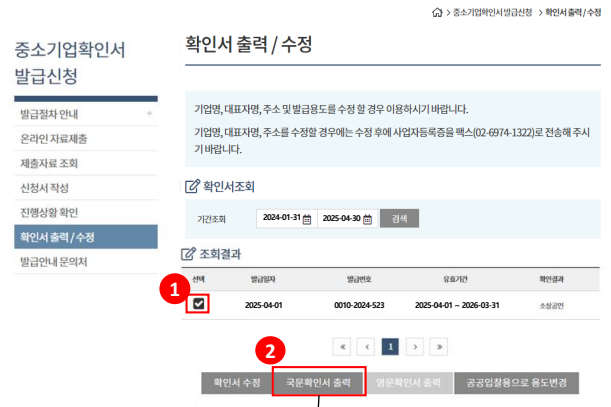The image size is (611, 407).
Task: Toggle the checkbox for the 2025-04-01 row
Action: pos(202,303)
